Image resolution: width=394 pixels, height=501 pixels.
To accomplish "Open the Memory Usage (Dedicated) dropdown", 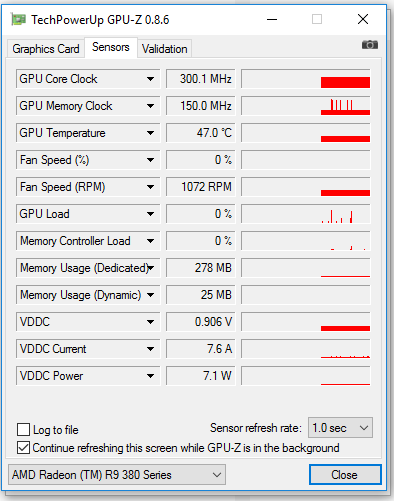I will point(151,268).
